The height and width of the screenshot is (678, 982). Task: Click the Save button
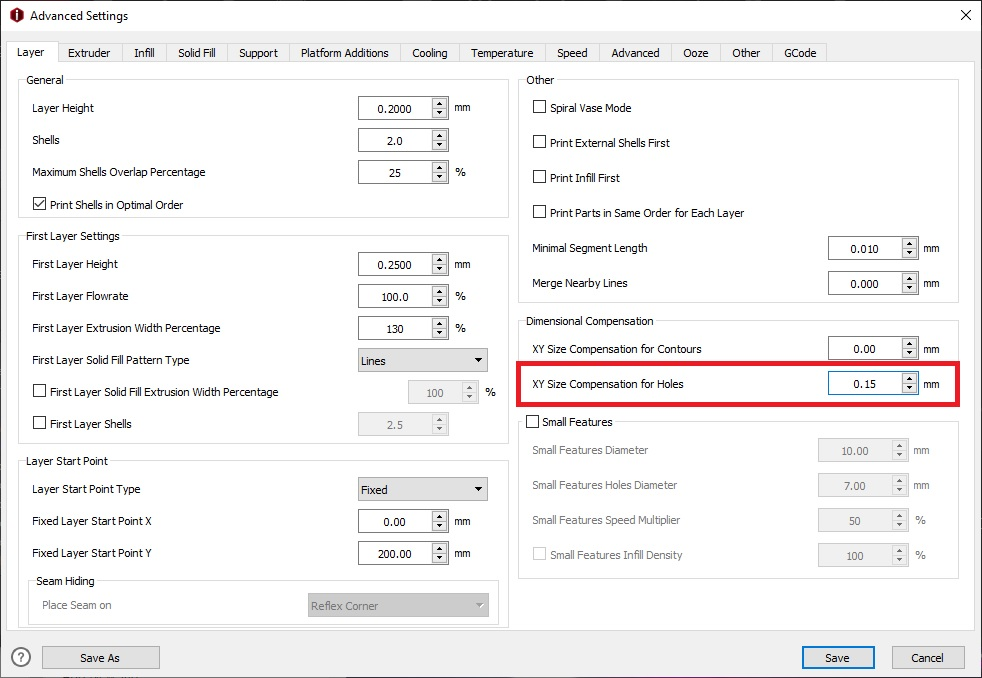point(837,657)
